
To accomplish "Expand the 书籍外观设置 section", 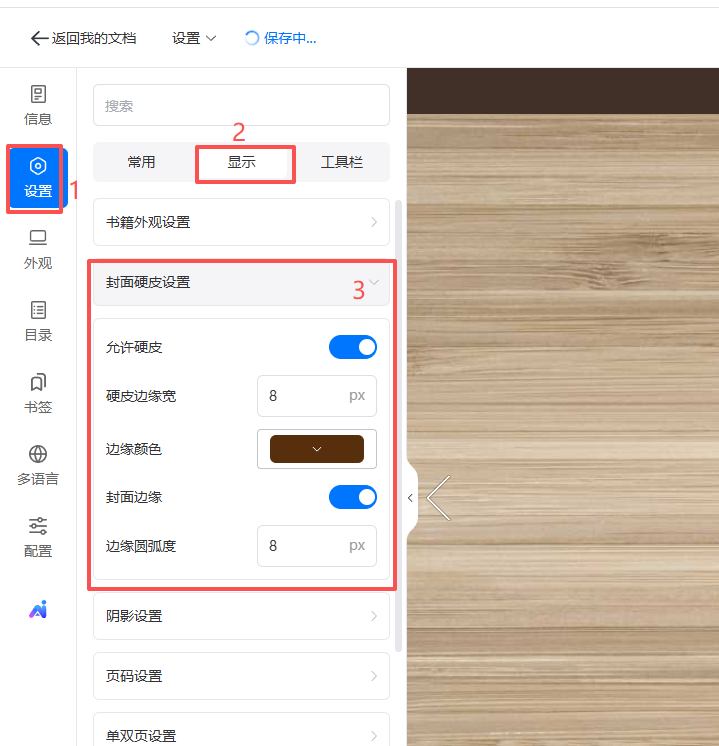I will pyautogui.click(x=241, y=222).
